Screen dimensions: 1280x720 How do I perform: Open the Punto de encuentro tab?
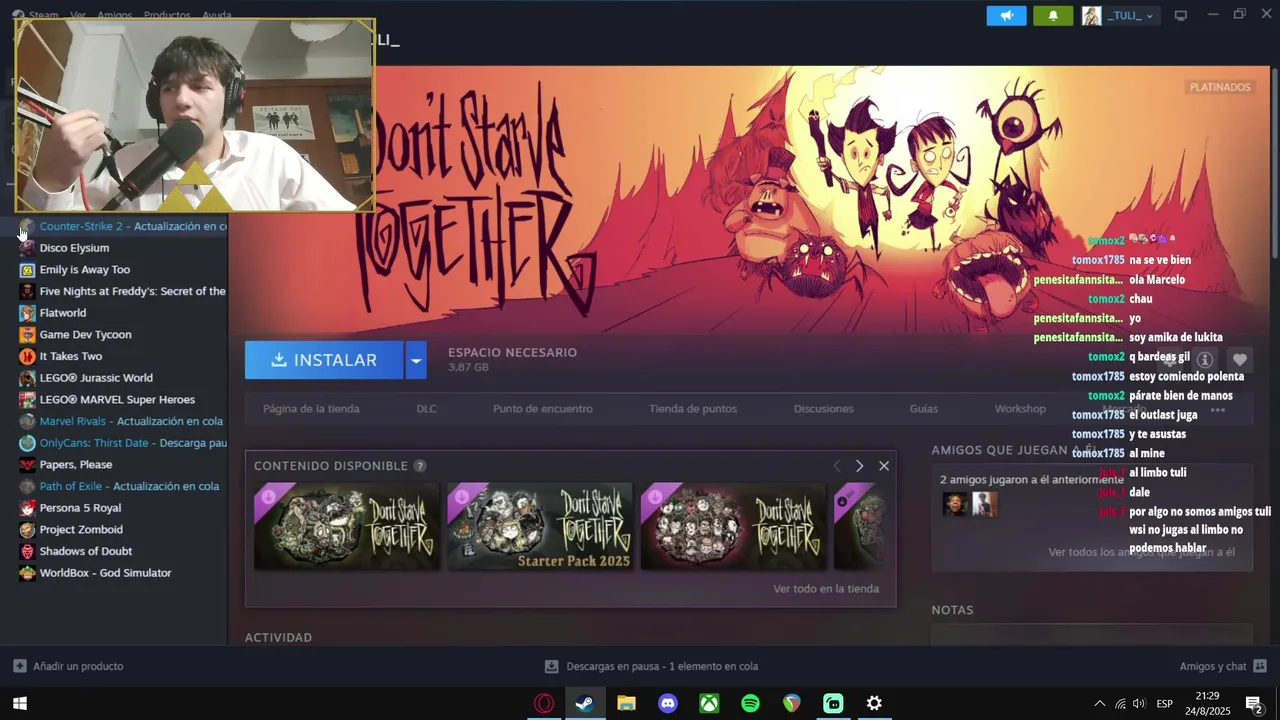543,408
